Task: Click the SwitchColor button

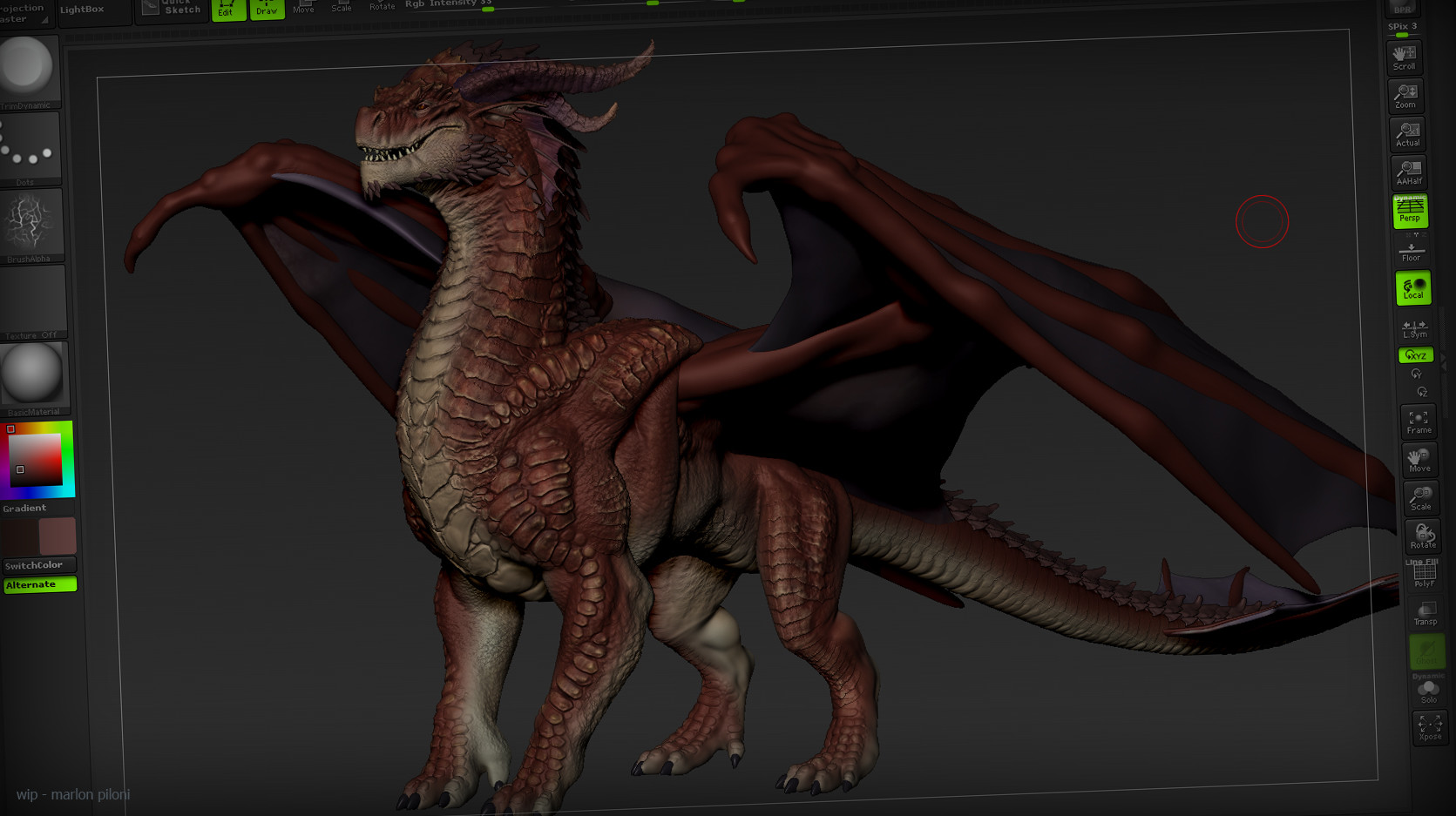Action: pyautogui.click(x=40, y=564)
